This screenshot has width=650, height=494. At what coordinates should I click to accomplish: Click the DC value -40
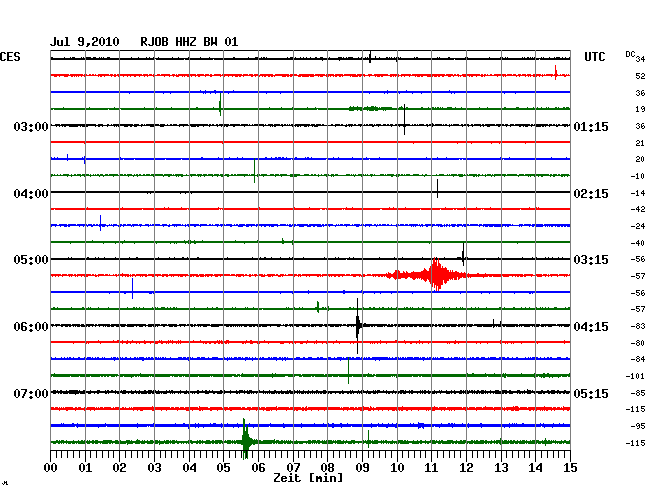pyautogui.click(x=638, y=243)
